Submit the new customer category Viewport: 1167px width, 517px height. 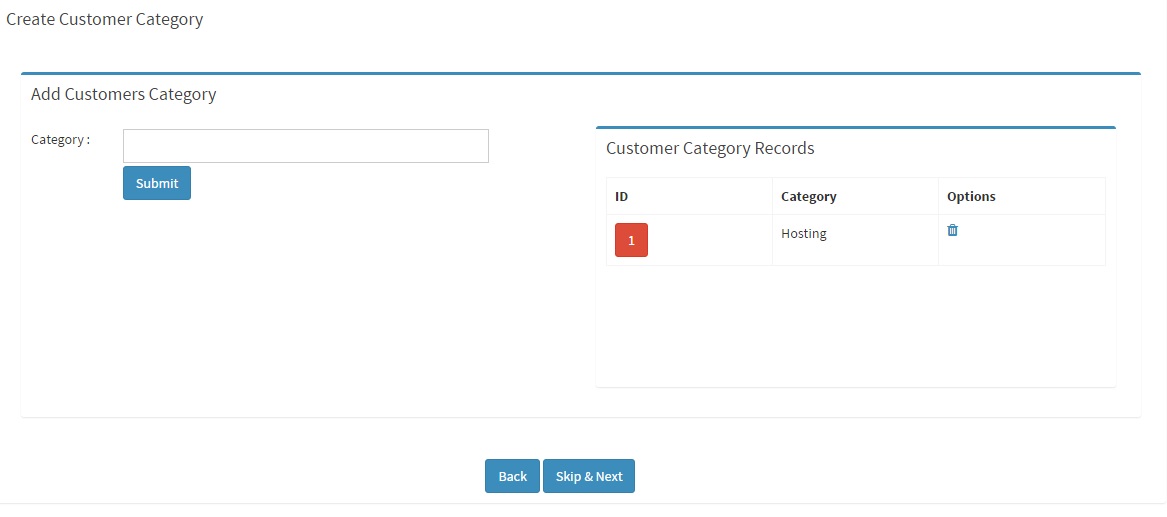157,183
